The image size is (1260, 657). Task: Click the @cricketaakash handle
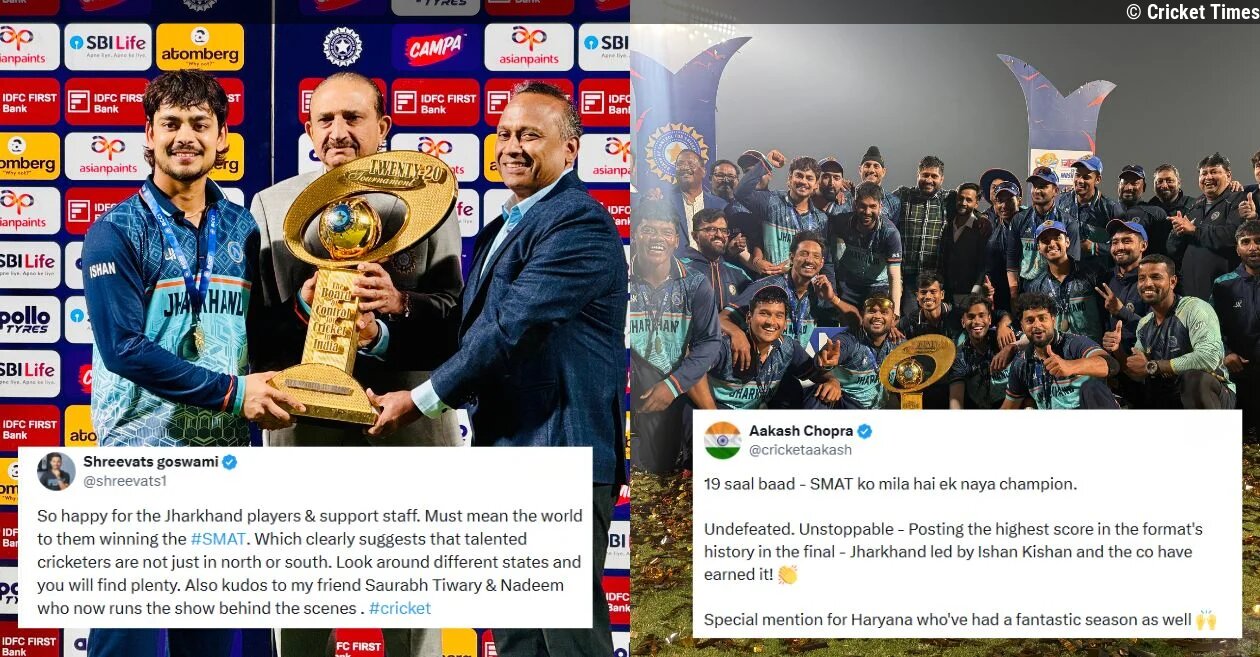(803, 451)
